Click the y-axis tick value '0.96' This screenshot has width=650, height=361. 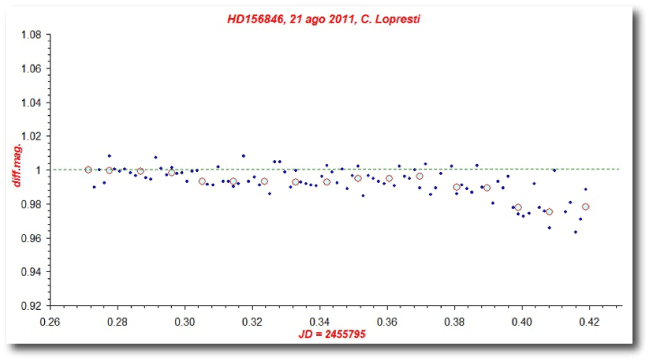(32, 238)
